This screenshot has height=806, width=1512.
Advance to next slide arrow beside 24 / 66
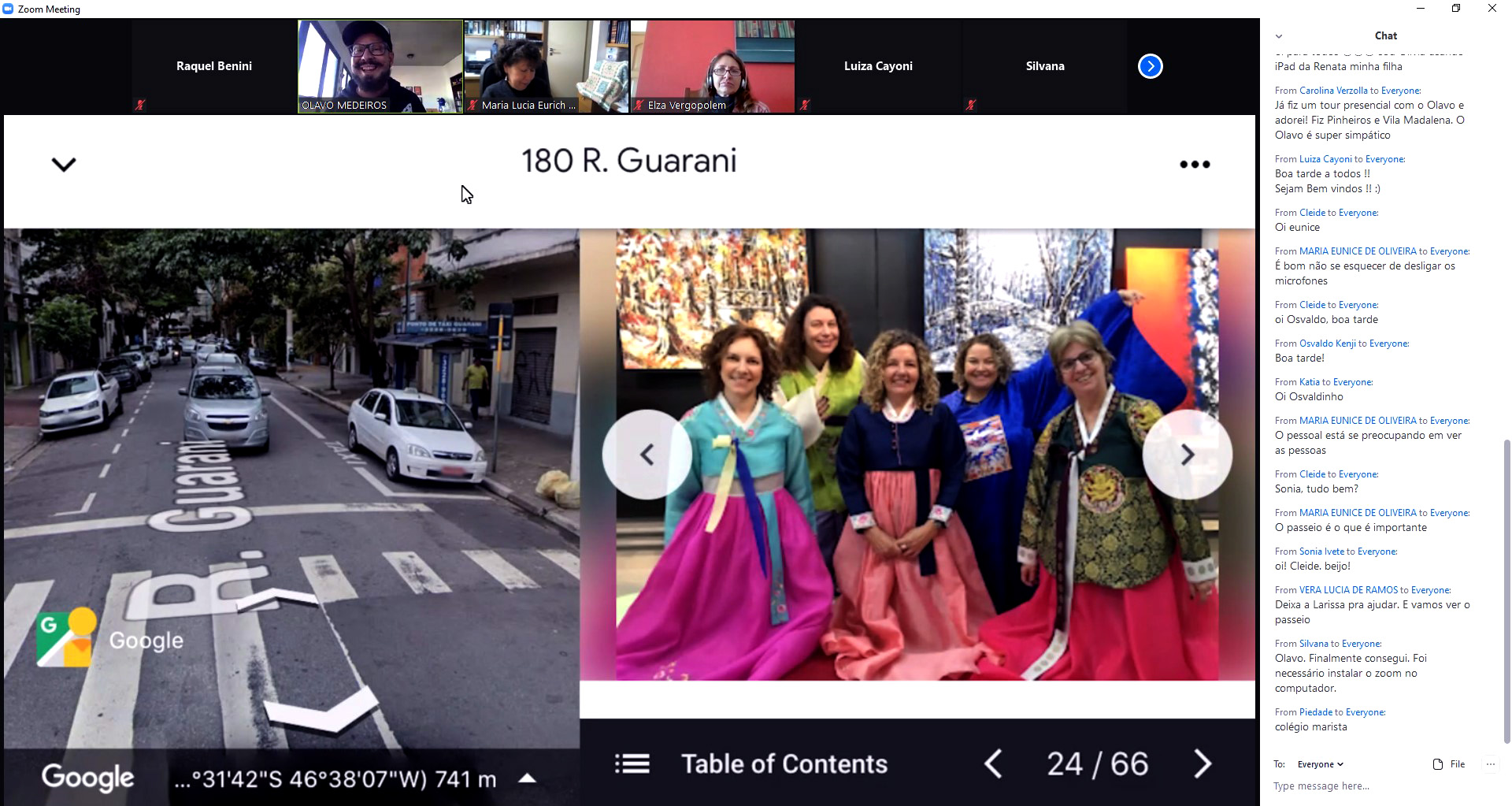1202,763
